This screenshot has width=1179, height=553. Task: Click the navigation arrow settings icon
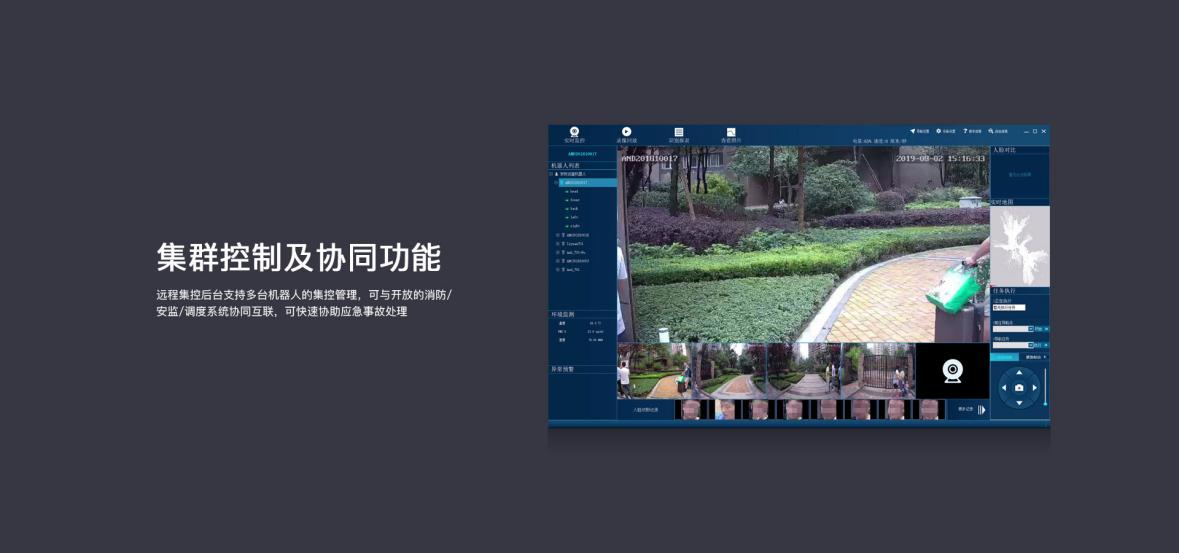click(x=913, y=131)
